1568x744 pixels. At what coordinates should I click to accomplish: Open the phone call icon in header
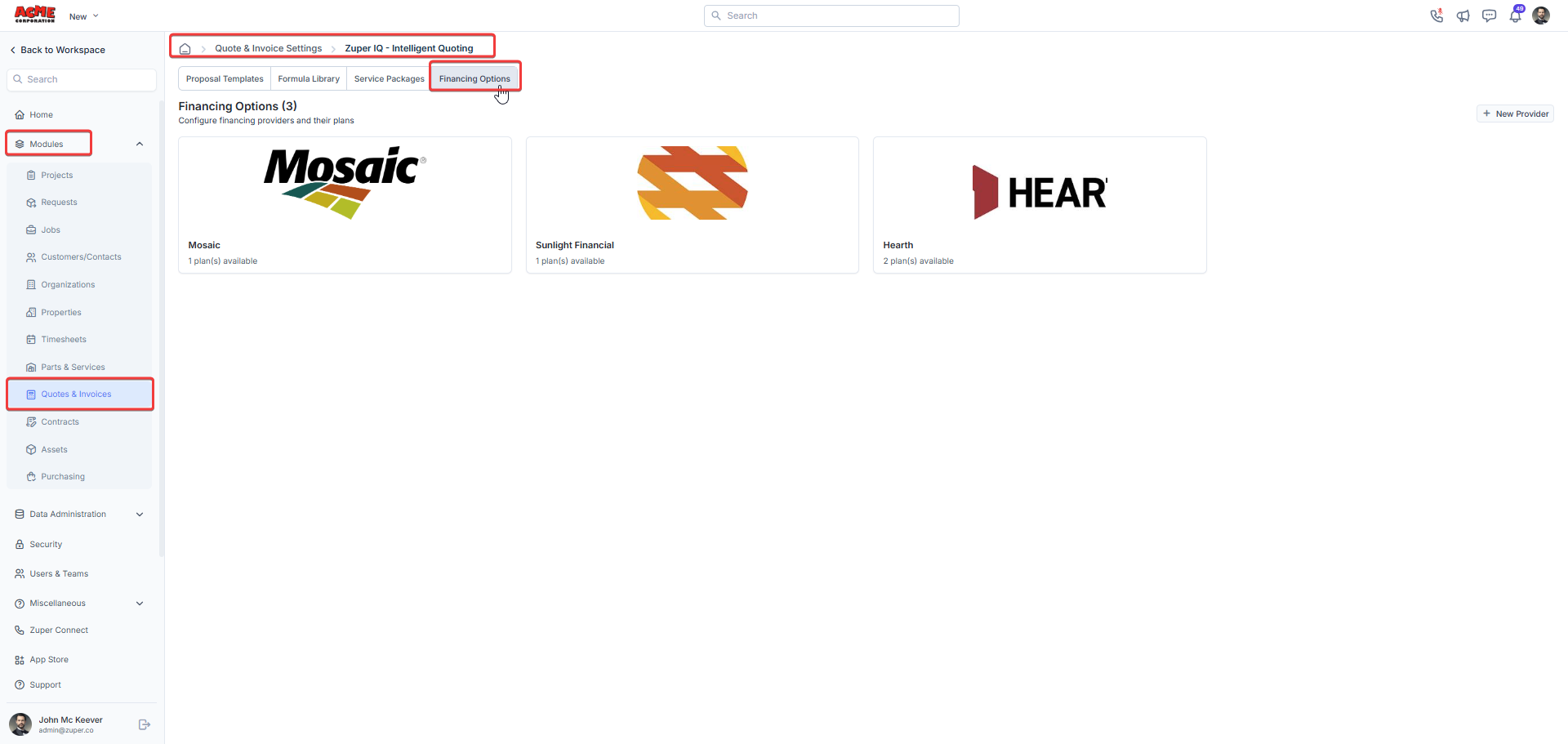click(x=1437, y=16)
